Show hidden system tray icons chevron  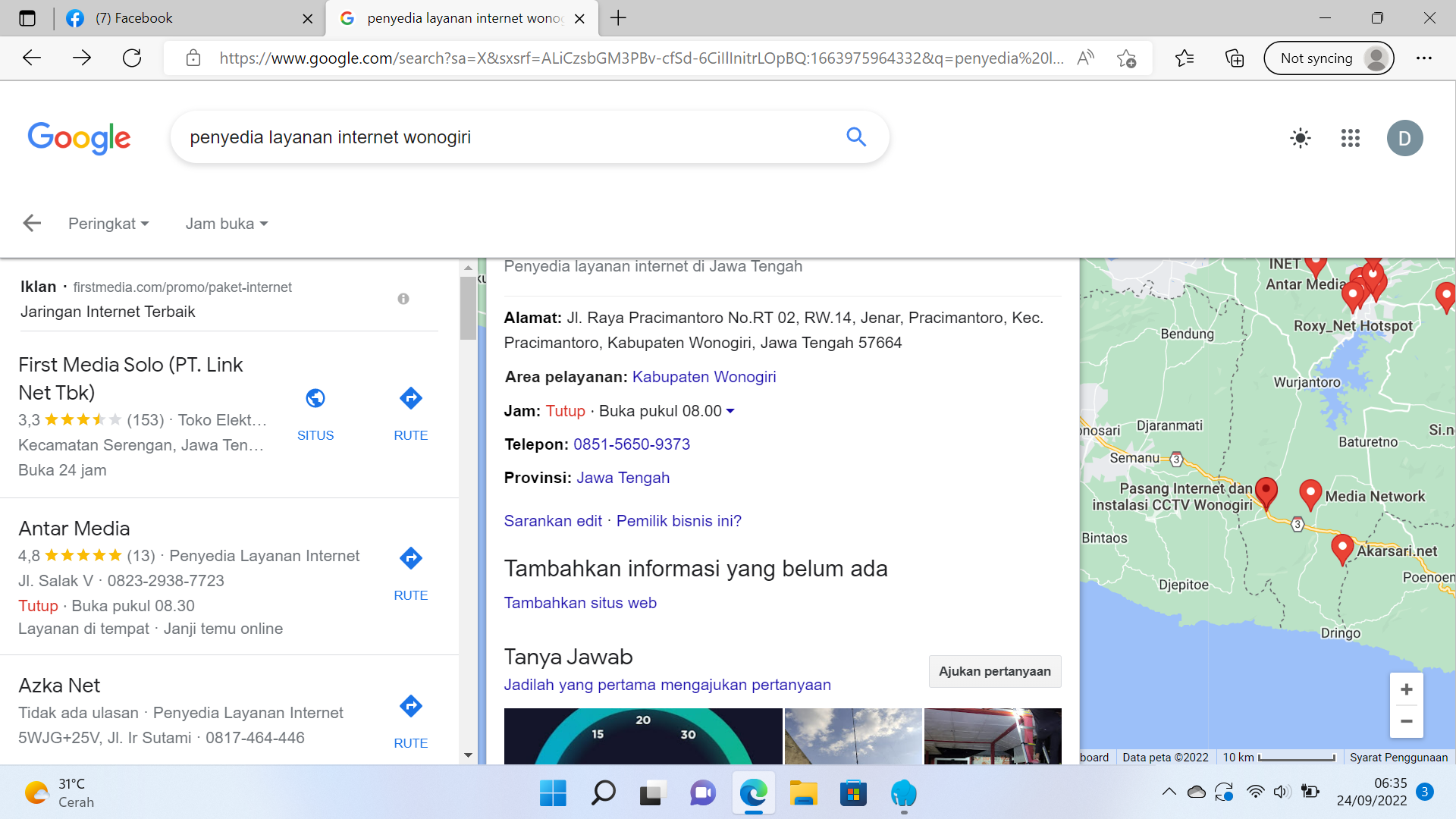pyautogui.click(x=1169, y=792)
